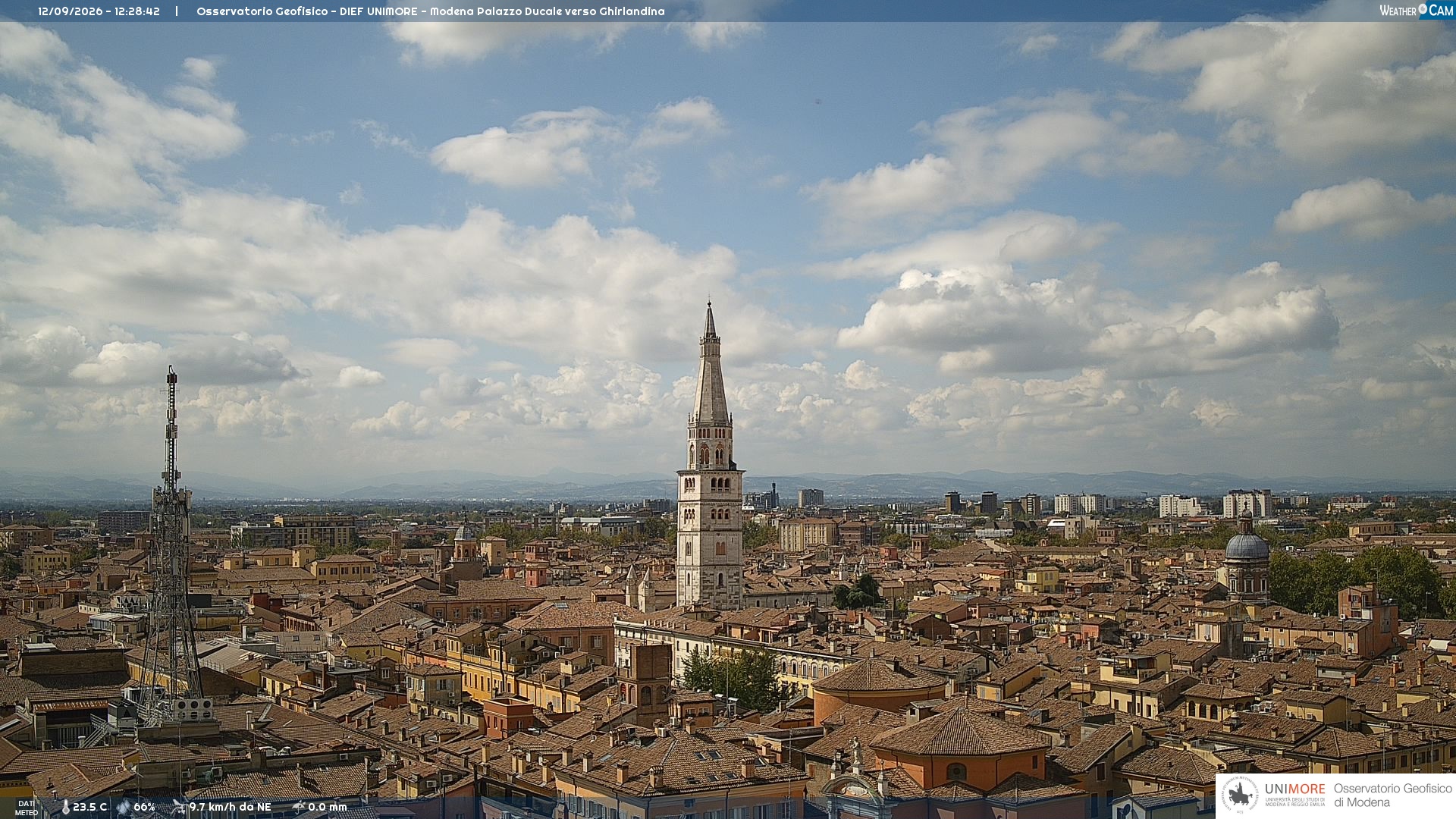Click the DATI METEO label
The height and width of the screenshot is (819, 1456).
(27, 808)
